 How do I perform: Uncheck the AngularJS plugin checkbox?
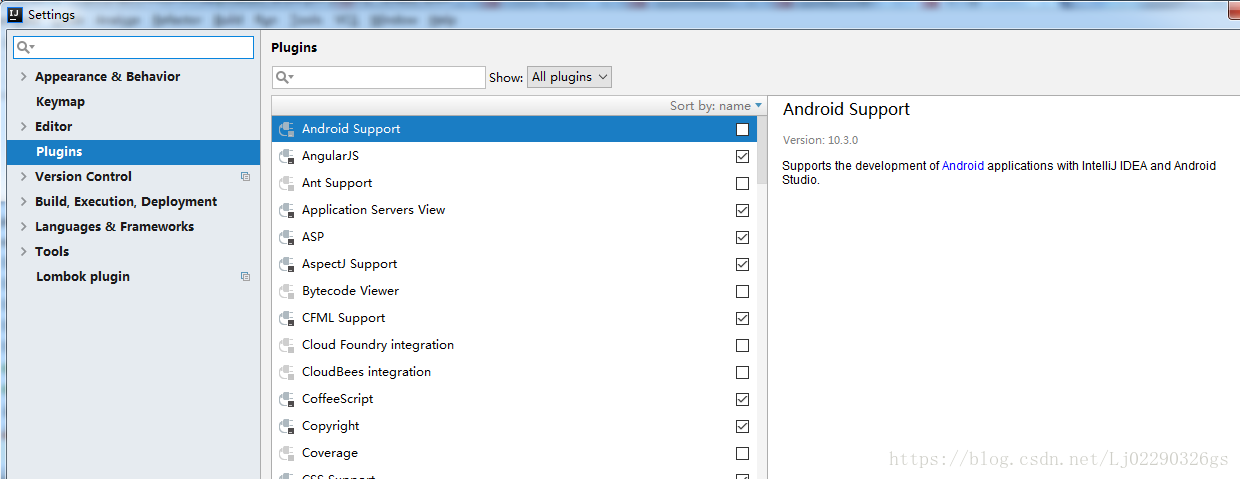(x=742, y=156)
